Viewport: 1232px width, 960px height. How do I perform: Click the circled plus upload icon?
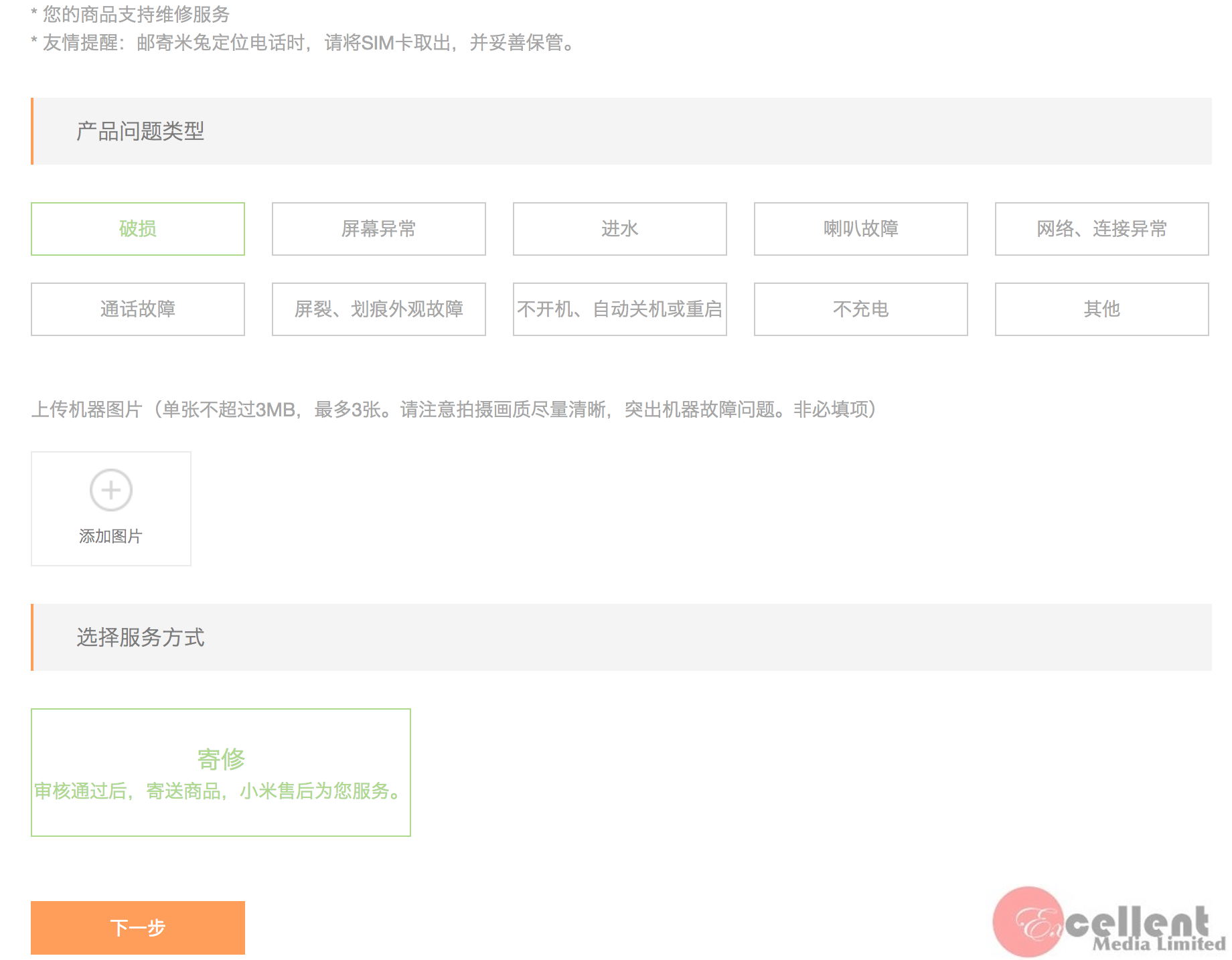111,490
